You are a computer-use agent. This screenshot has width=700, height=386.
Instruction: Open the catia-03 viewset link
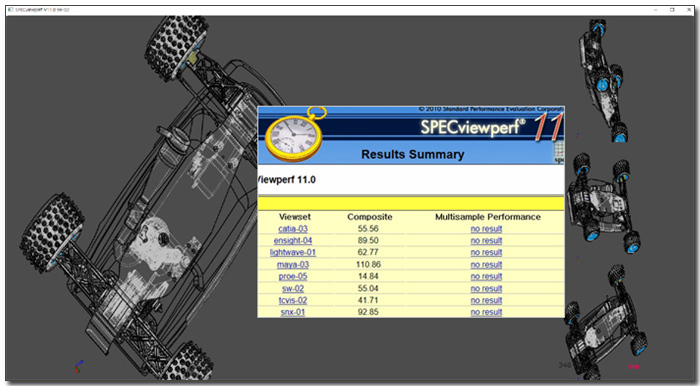(293, 229)
